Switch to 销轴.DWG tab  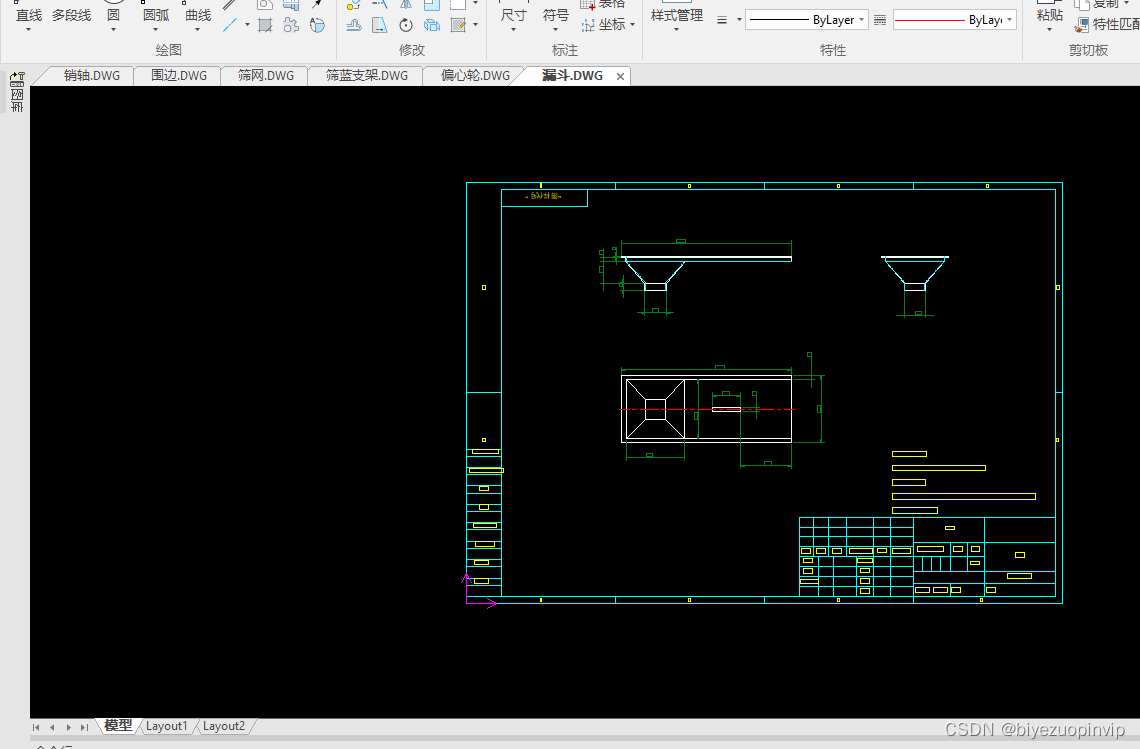pos(91,76)
